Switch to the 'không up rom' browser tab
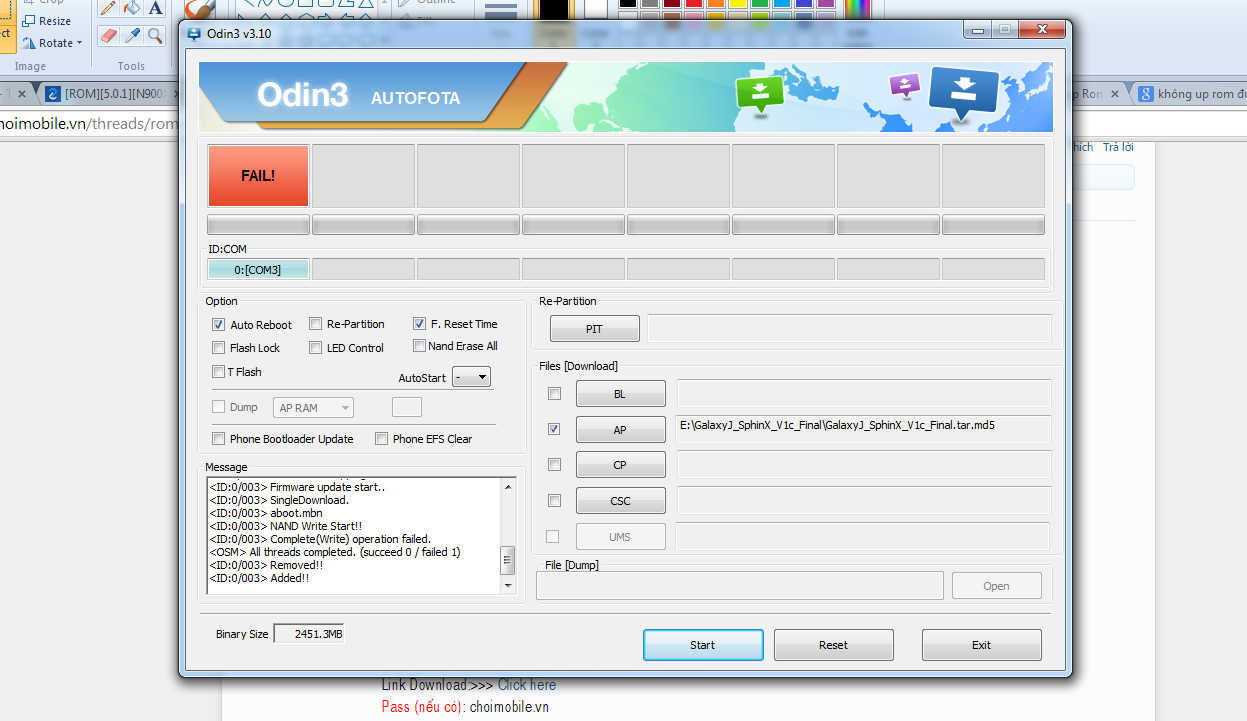Screen dimensions: 1247x721 [1190, 94]
